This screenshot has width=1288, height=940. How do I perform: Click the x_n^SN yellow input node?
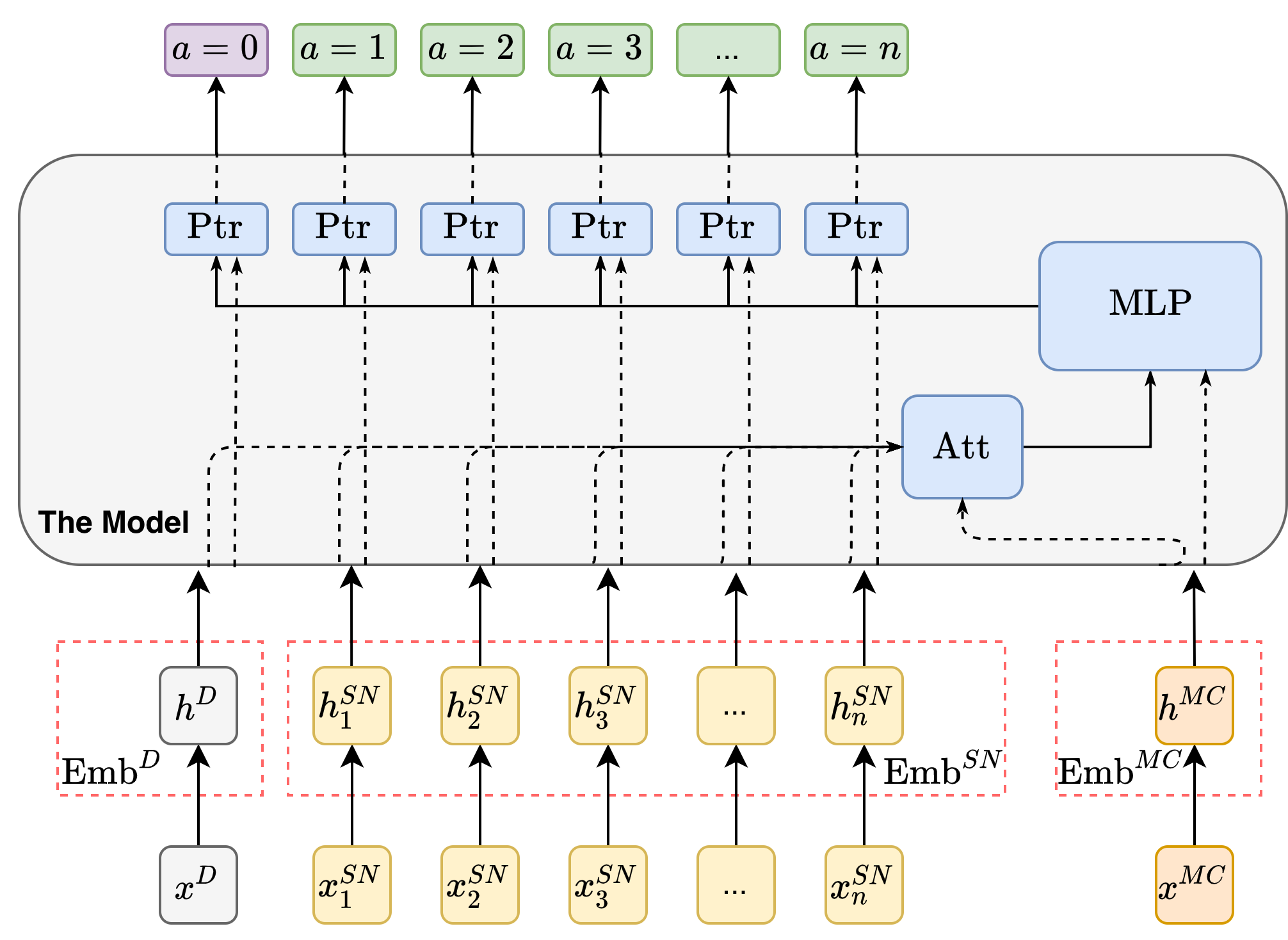point(864,885)
